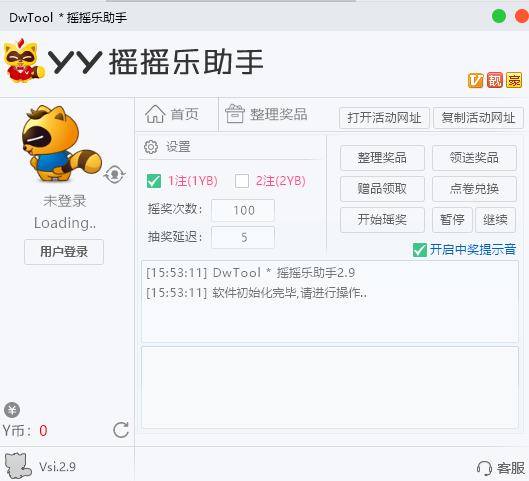Click log line 软件初始化完毕,请进行操作..
The height and width of the screenshot is (481, 529).
pos(256,293)
